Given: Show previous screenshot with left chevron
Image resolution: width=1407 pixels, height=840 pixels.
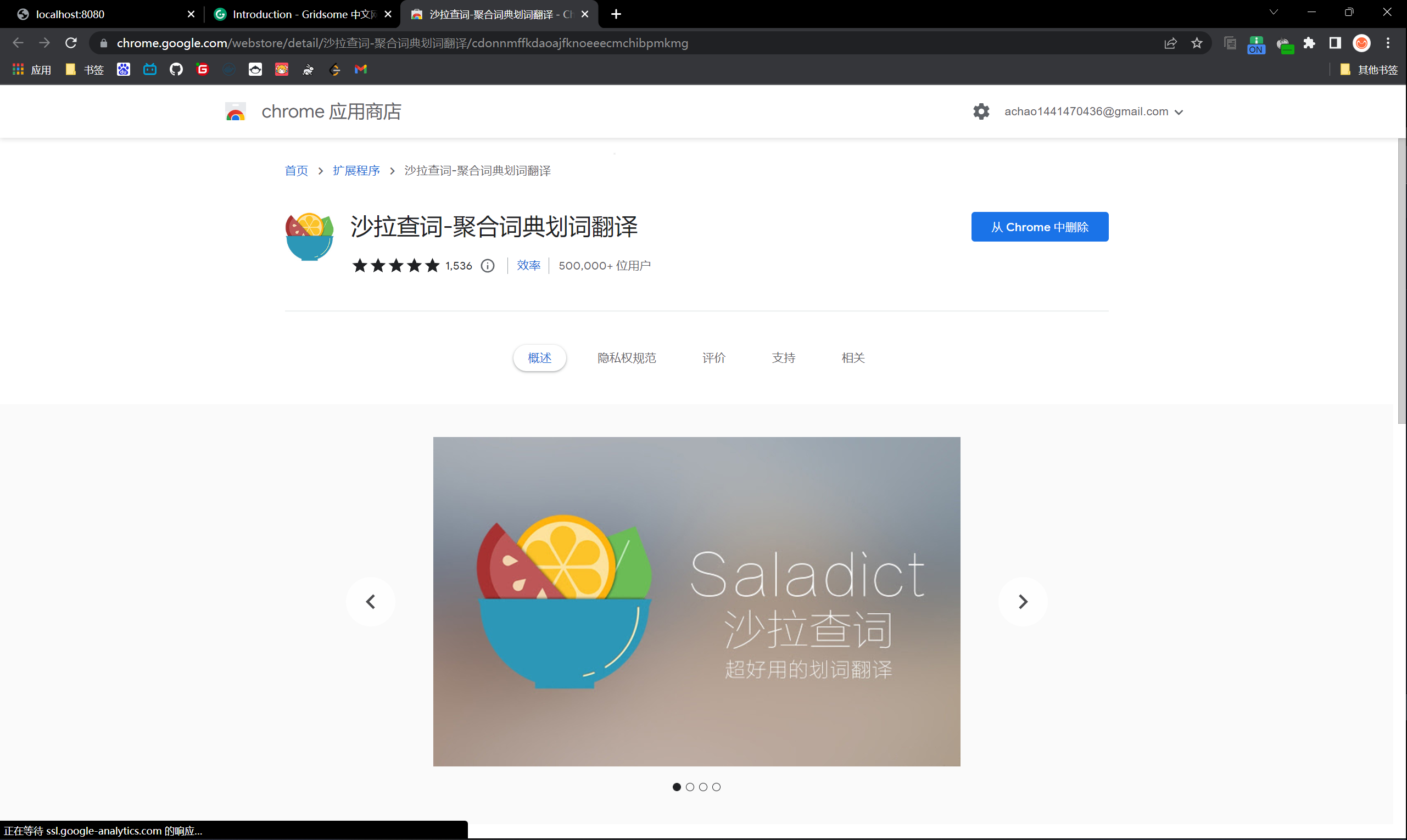Looking at the screenshot, I should coord(371,602).
